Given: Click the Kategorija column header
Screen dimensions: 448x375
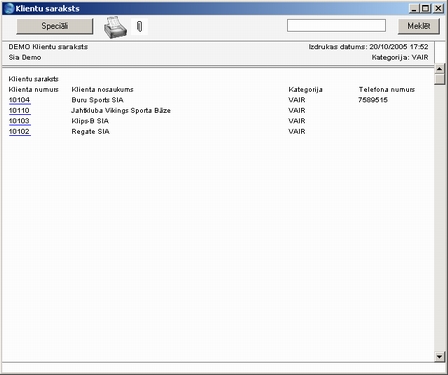Looking at the screenshot, I should (305, 90).
